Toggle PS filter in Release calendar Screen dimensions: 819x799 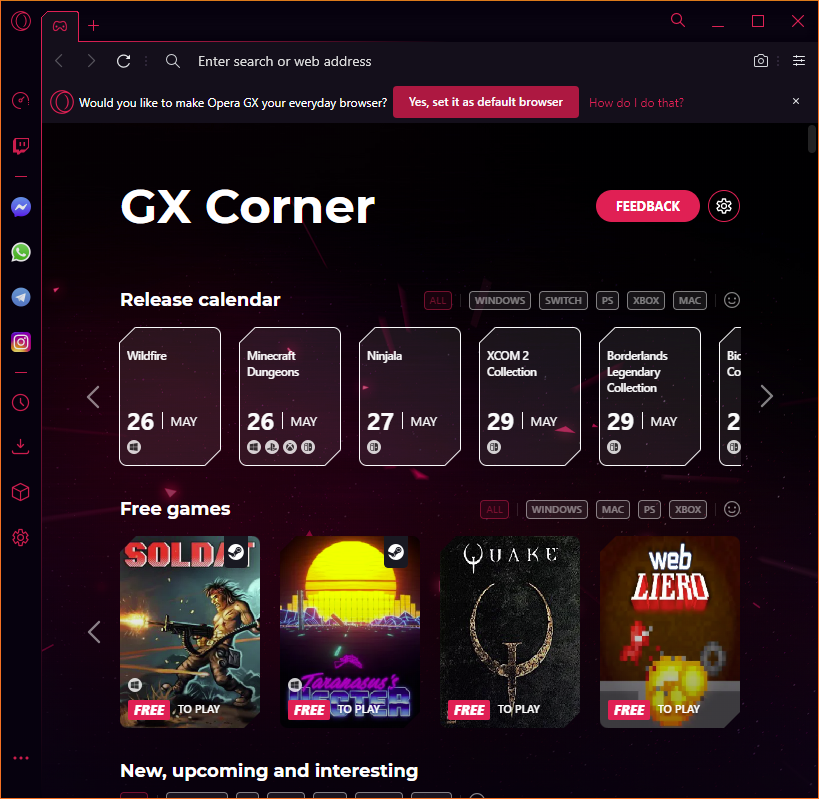point(607,300)
